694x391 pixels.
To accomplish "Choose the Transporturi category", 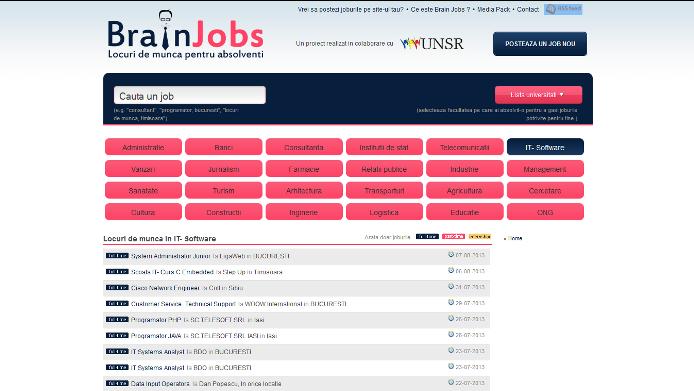I will point(384,190).
